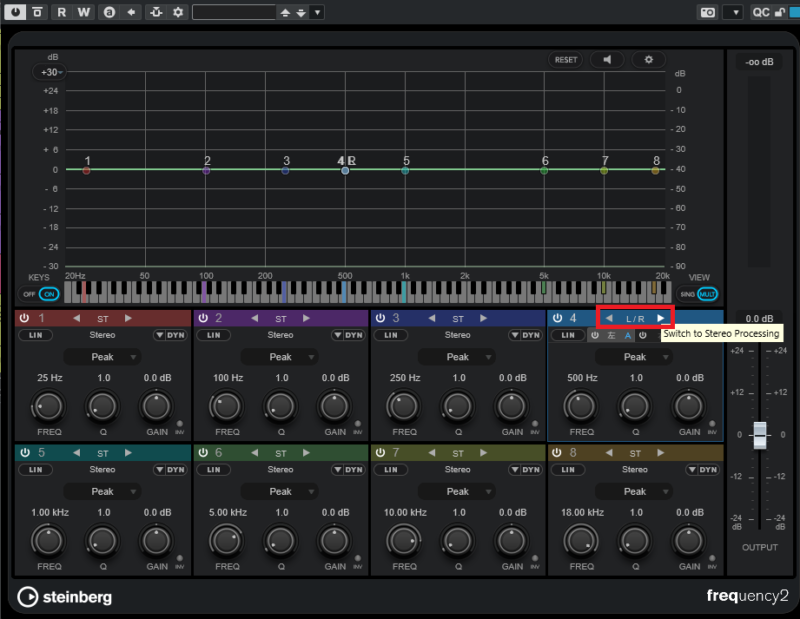Screen dimensions: 800x619
Task: Open the +30 dB scale dropdown
Action: pos(51,72)
